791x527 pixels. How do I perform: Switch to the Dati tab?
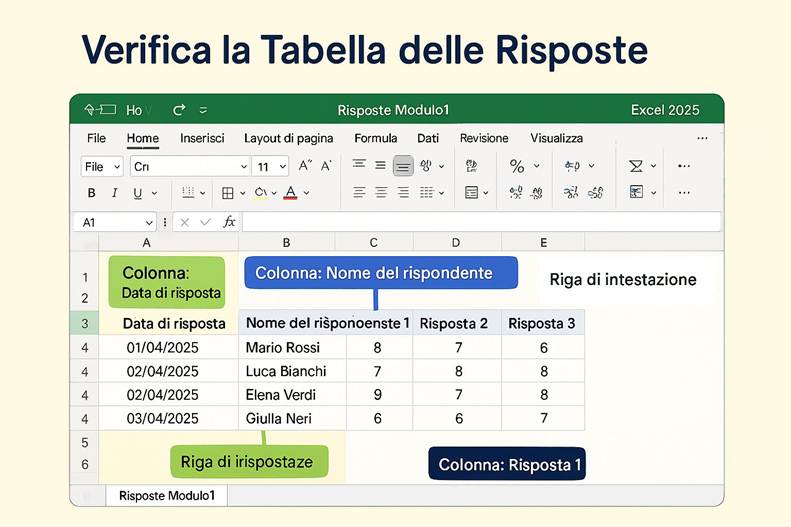click(428, 138)
